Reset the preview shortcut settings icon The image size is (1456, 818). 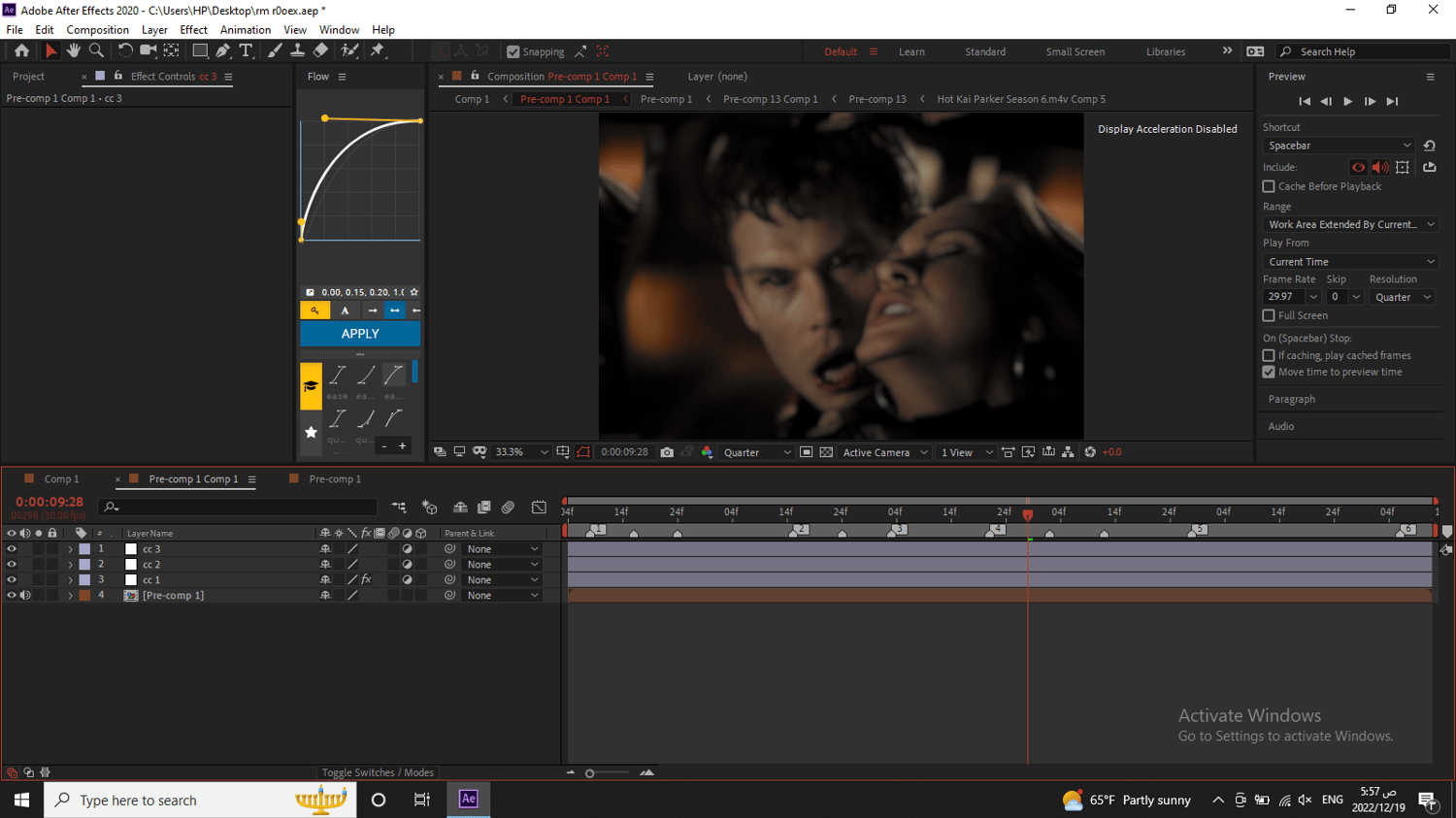1429,146
